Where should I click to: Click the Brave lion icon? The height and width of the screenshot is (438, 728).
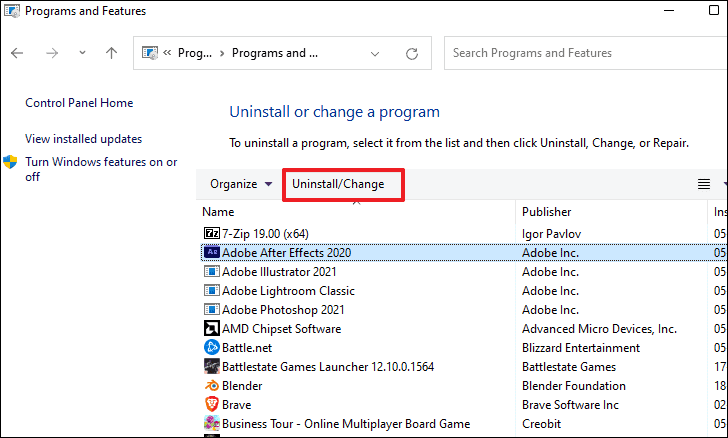[212, 404]
